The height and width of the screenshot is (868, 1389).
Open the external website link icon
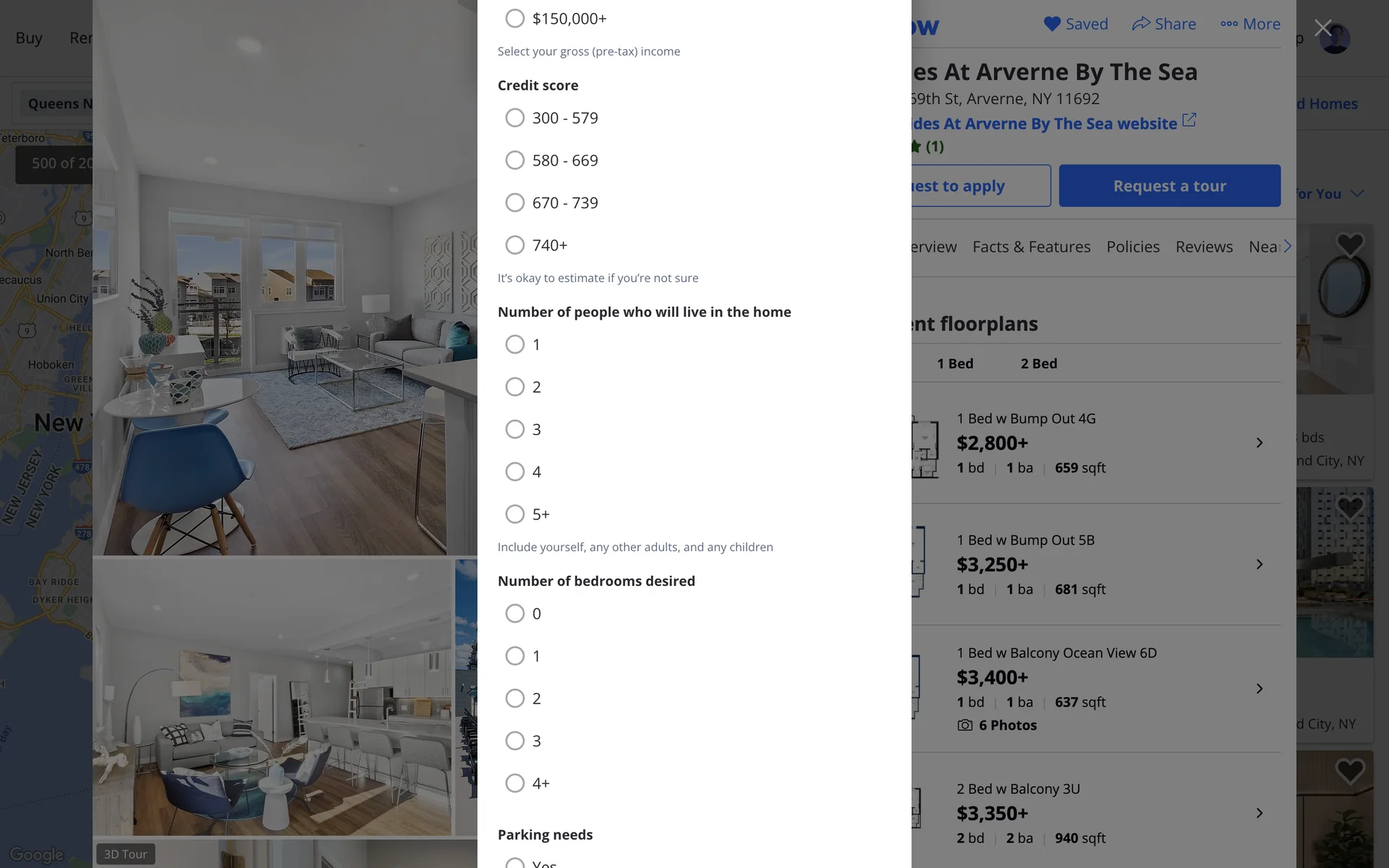[1189, 120]
